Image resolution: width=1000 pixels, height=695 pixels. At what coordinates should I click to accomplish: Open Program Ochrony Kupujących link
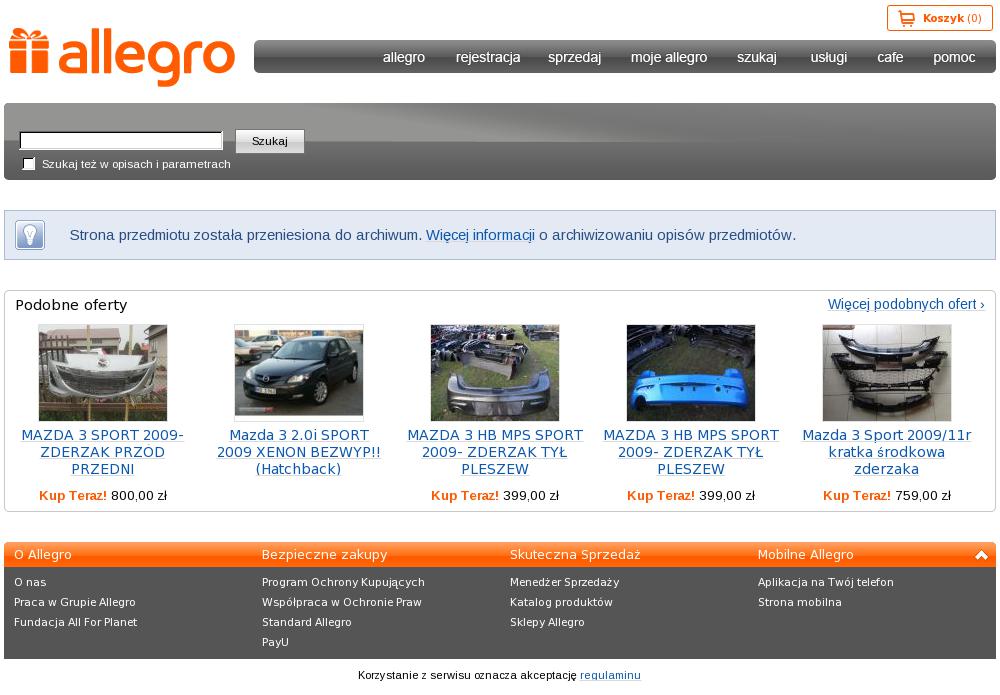click(343, 582)
